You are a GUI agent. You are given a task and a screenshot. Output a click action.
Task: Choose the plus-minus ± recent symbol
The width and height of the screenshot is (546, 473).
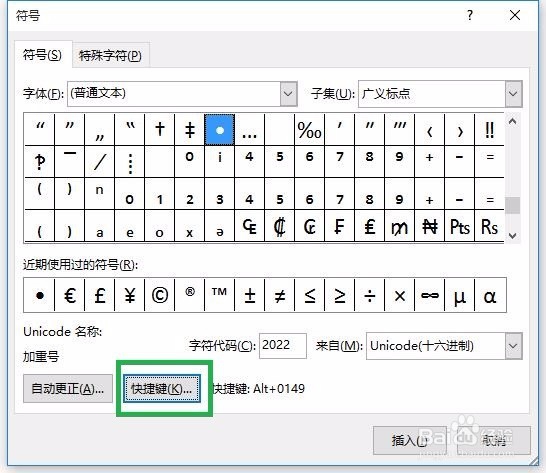[249, 295]
